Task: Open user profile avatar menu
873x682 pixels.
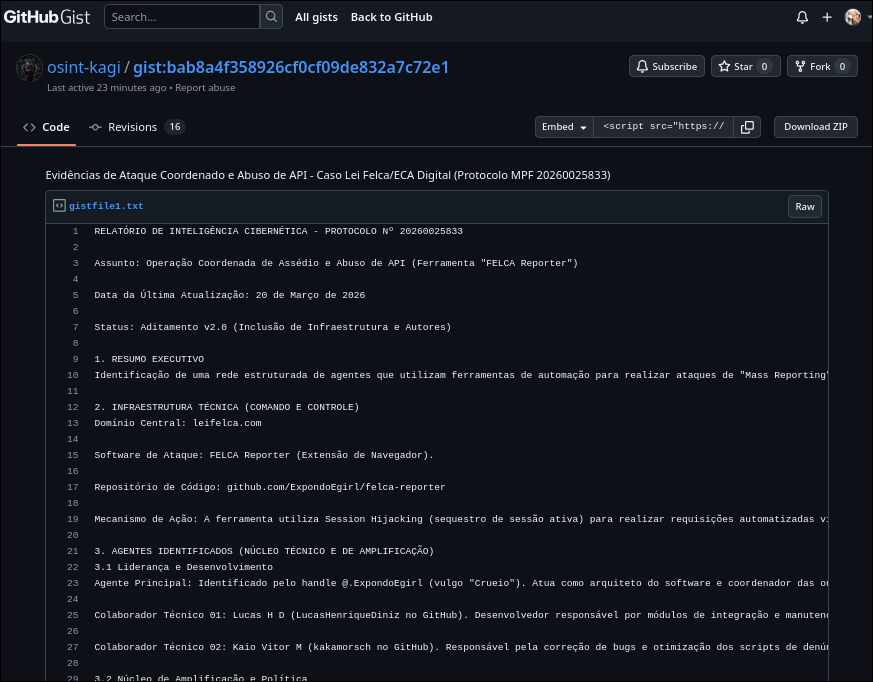Action: (852, 17)
